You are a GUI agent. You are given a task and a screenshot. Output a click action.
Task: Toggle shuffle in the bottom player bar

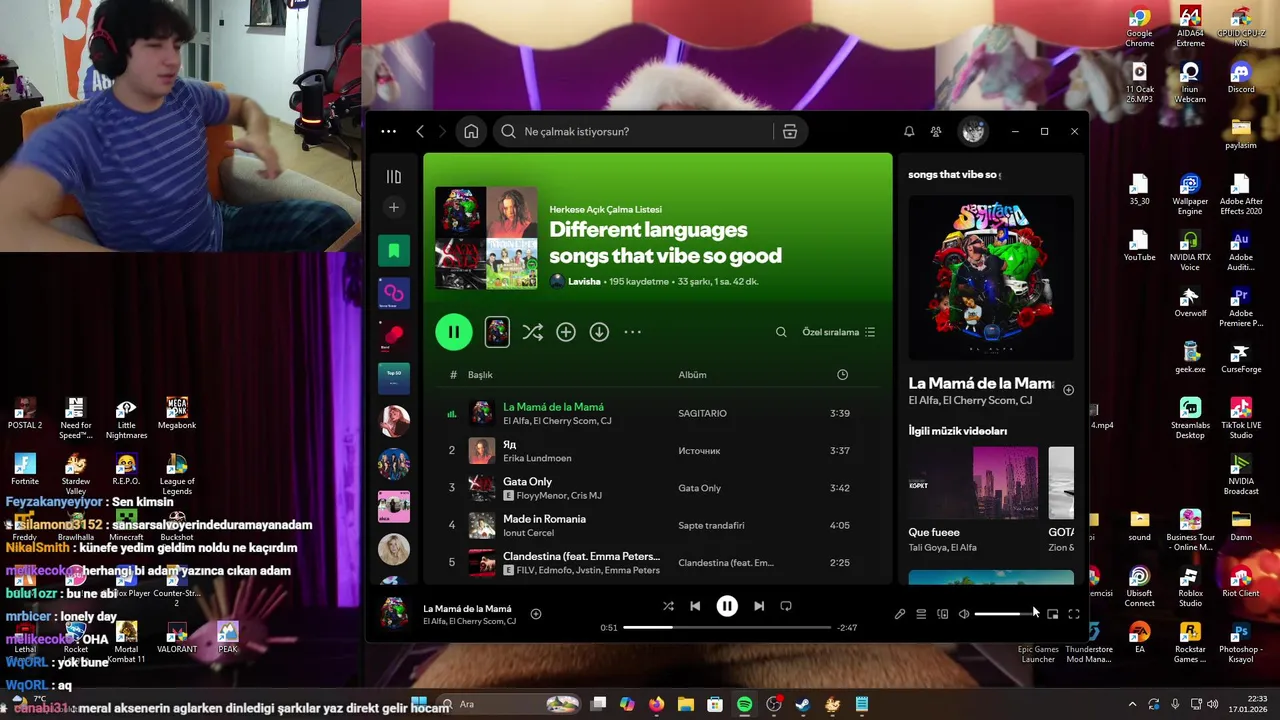point(668,606)
